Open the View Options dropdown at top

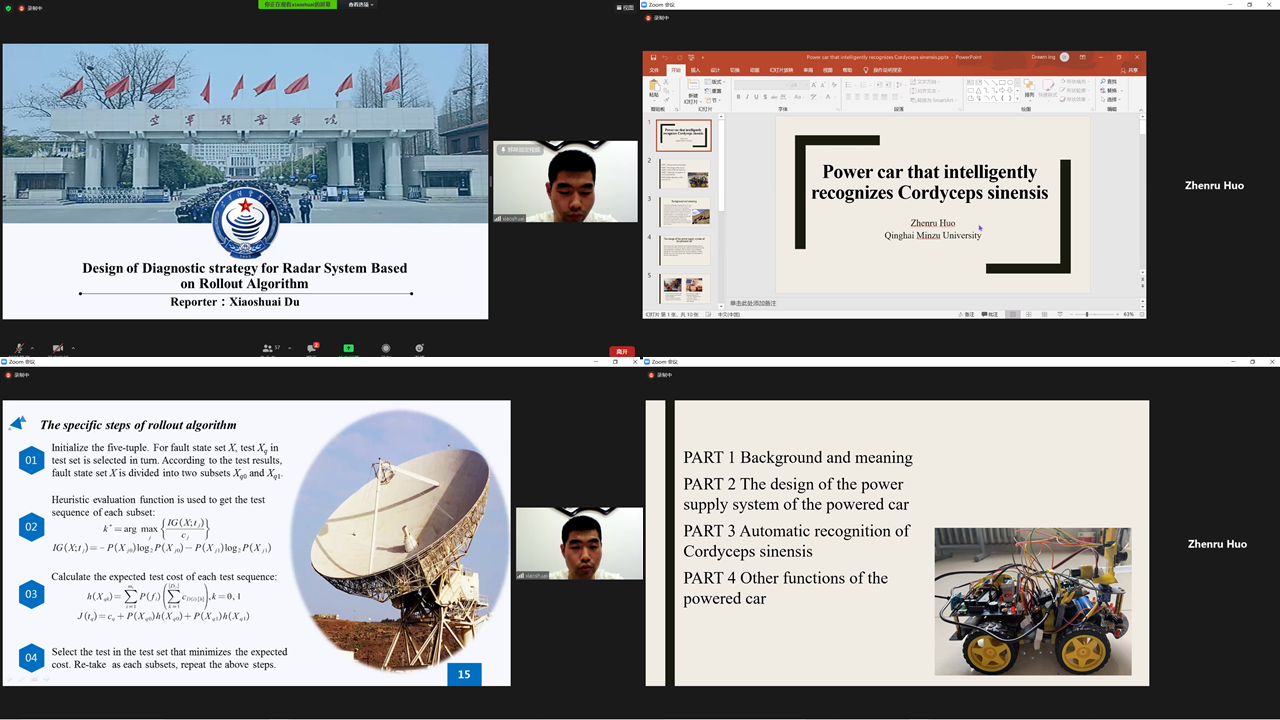click(x=360, y=5)
